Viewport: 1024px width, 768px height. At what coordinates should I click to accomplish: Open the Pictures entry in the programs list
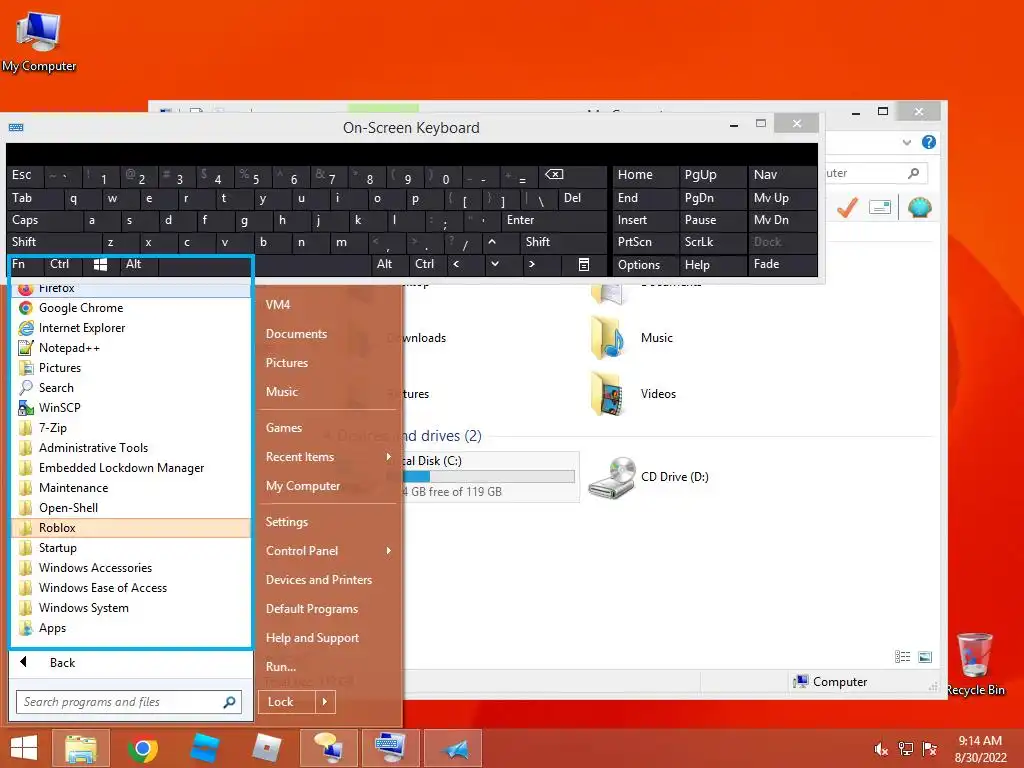click(x=131, y=368)
